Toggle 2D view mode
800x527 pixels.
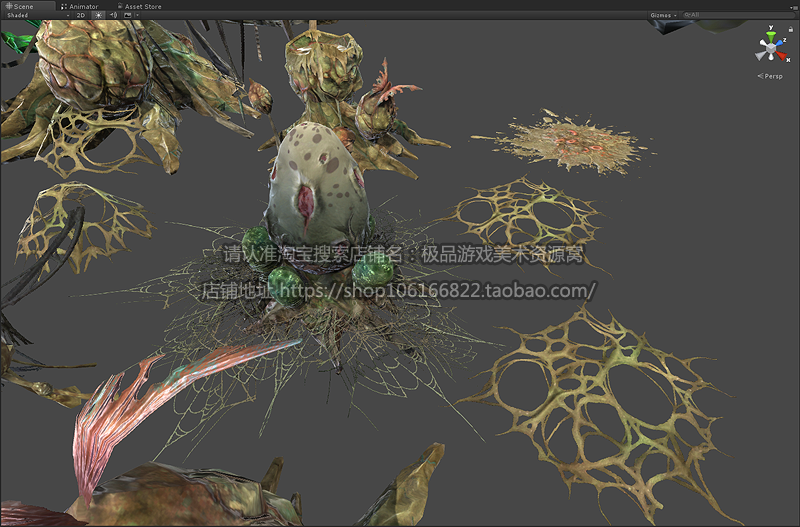pyautogui.click(x=81, y=15)
